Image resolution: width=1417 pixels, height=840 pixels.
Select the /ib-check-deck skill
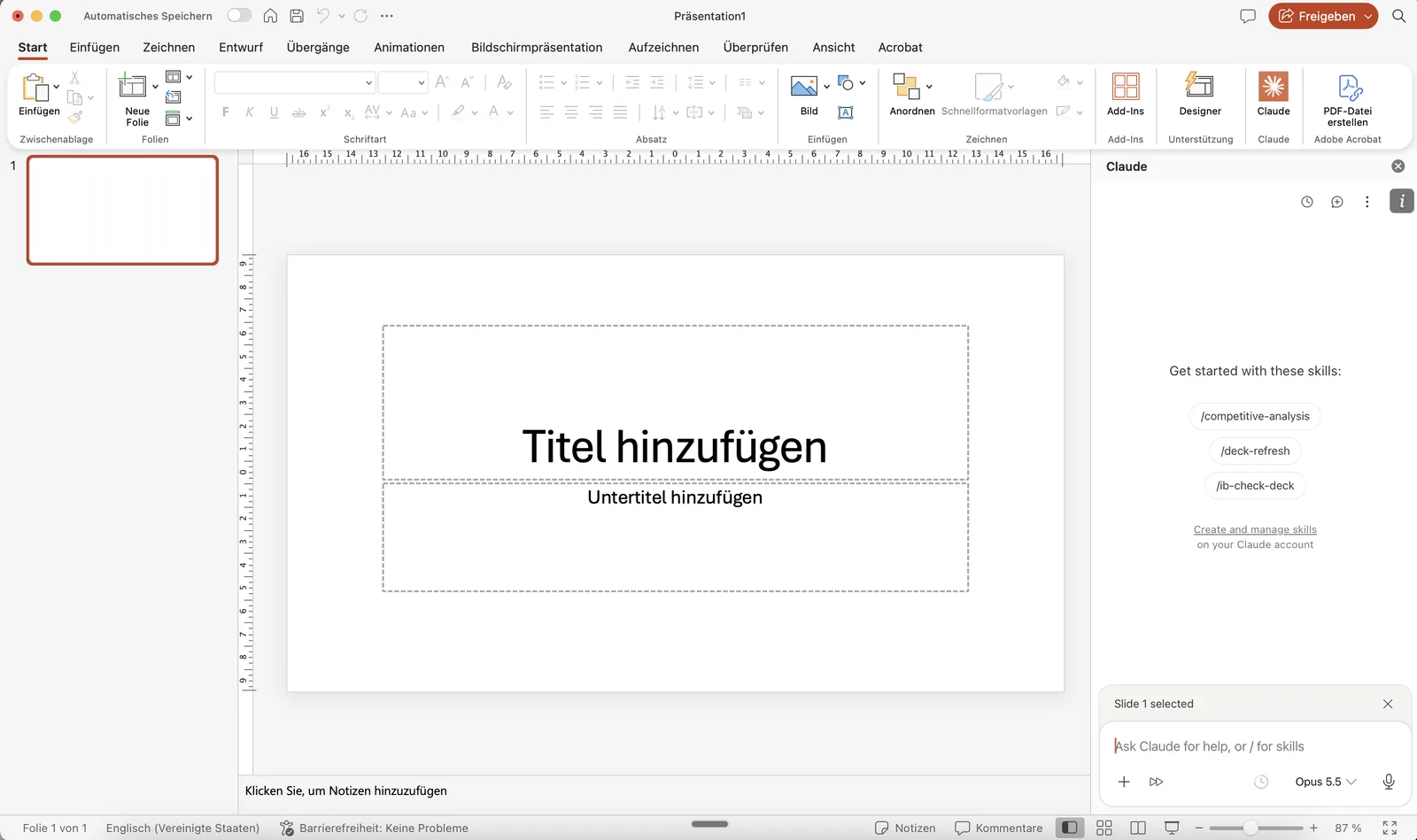coord(1255,485)
